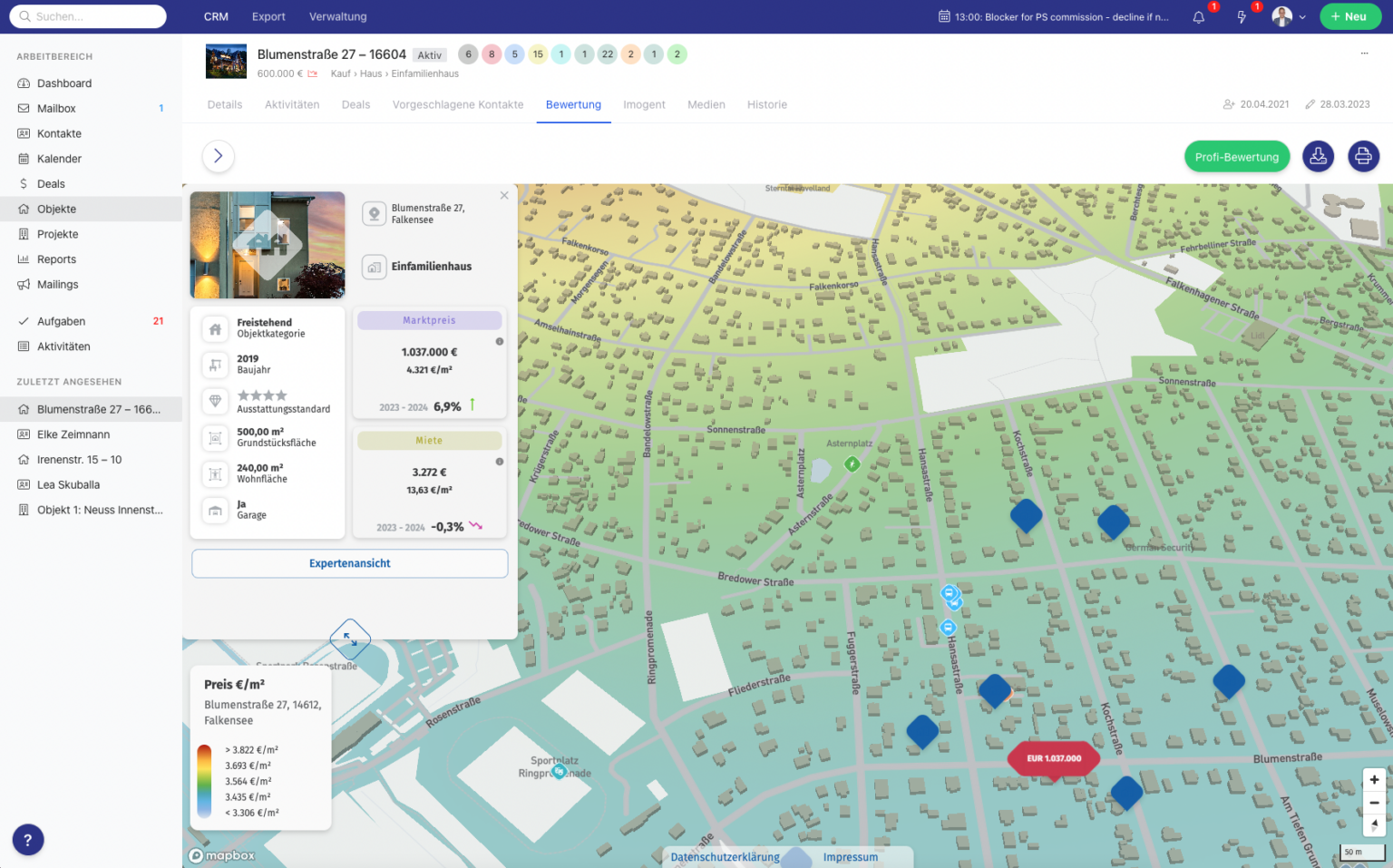Zoom out on the map
Viewport: 1393px width, 868px height.
click(1374, 803)
